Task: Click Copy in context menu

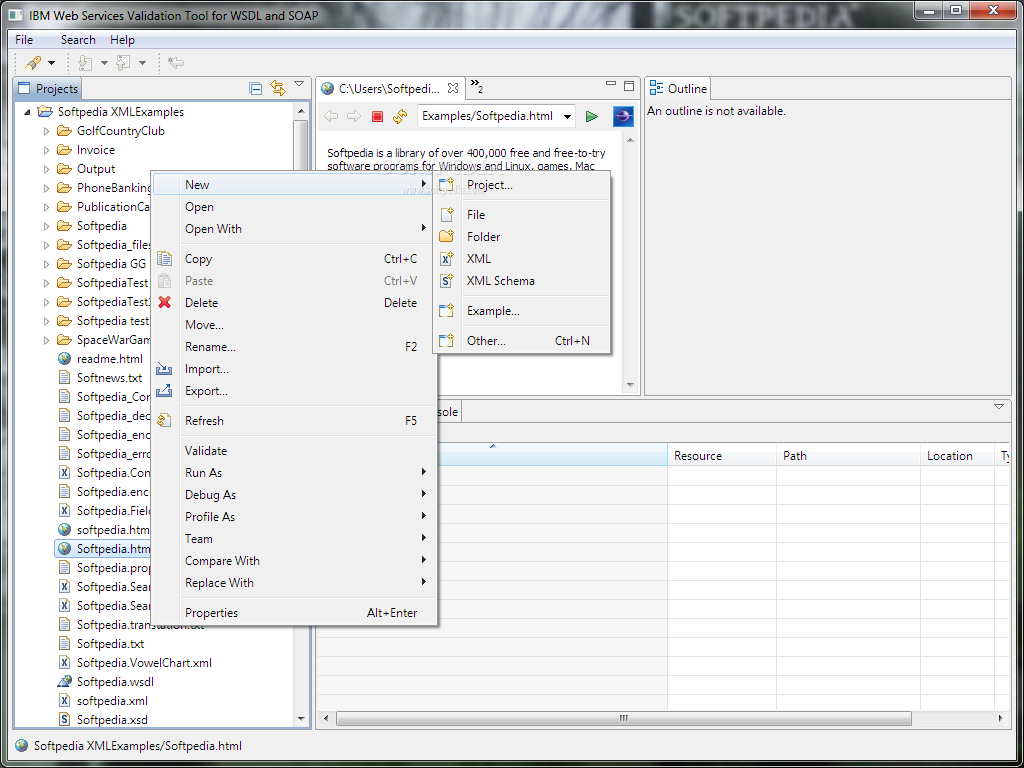Action: point(294,259)
